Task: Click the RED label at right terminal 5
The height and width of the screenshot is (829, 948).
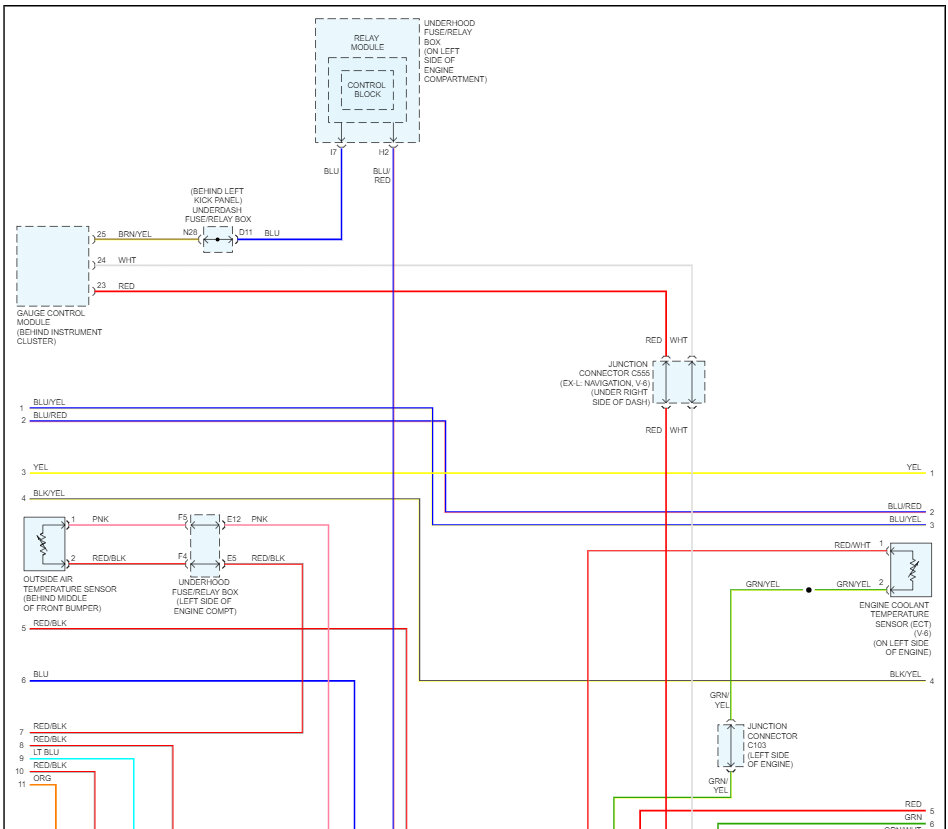Action: (x=913, y=804)
